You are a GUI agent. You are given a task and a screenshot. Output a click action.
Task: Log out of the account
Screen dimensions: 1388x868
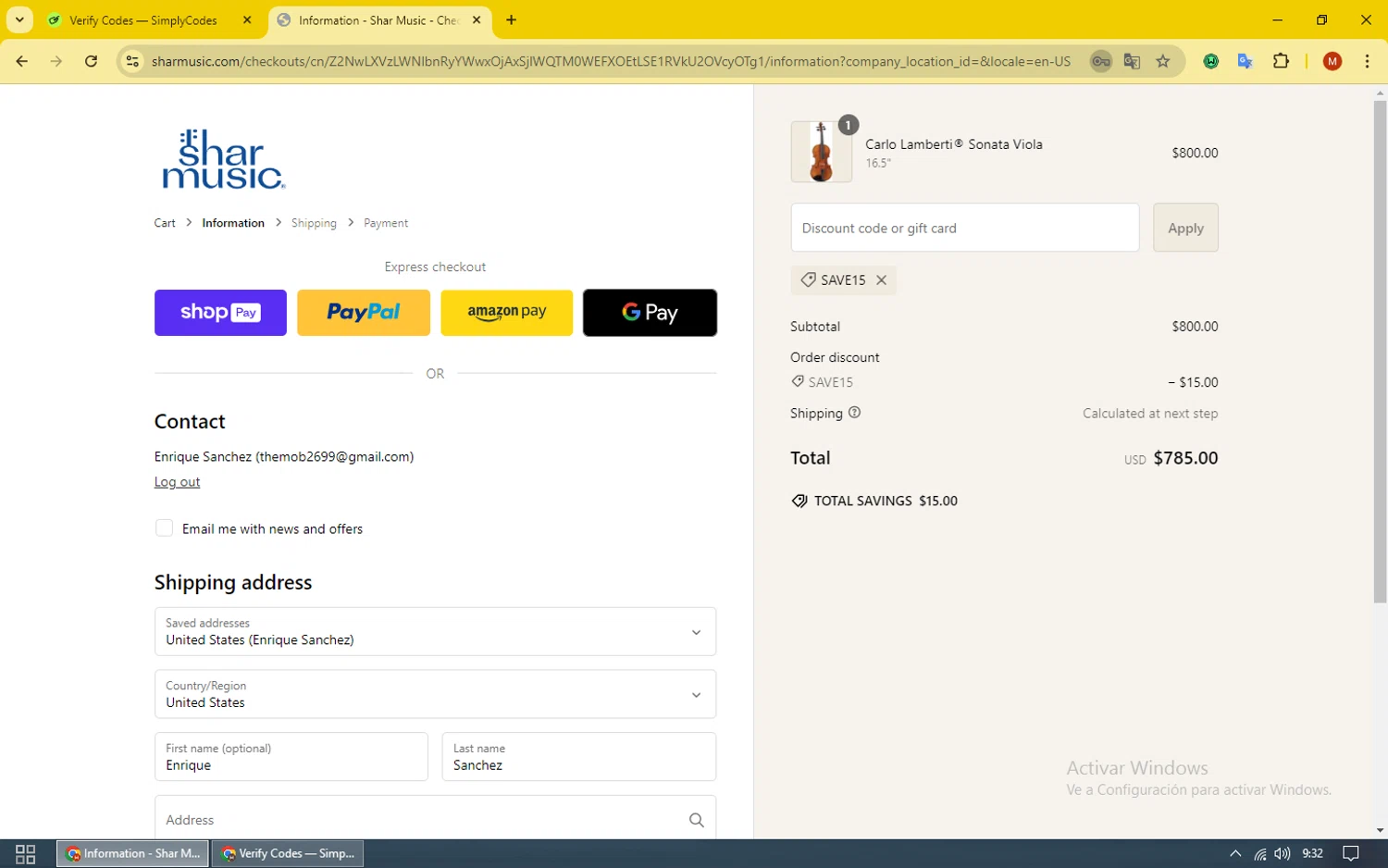177,482
